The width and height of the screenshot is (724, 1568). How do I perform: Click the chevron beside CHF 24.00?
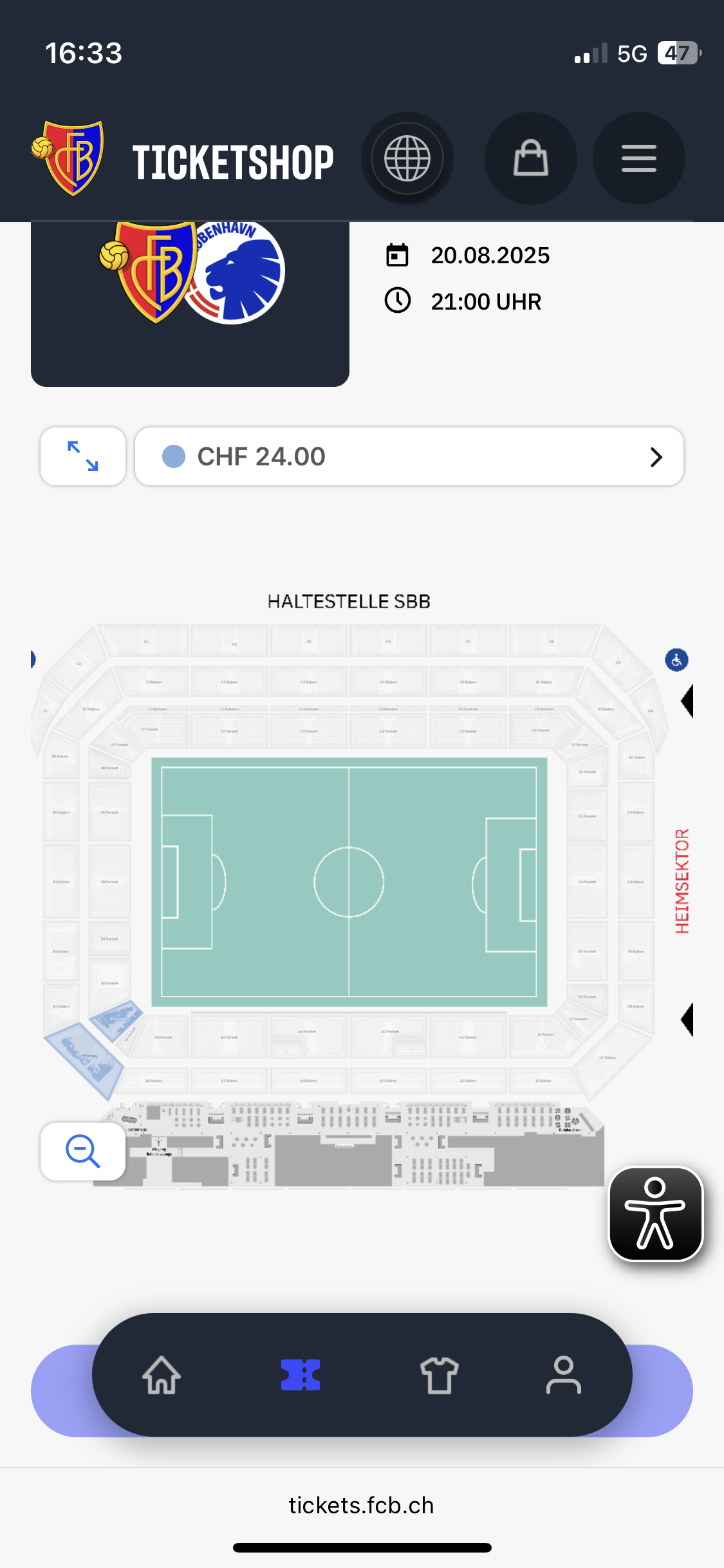pos(656,457)
